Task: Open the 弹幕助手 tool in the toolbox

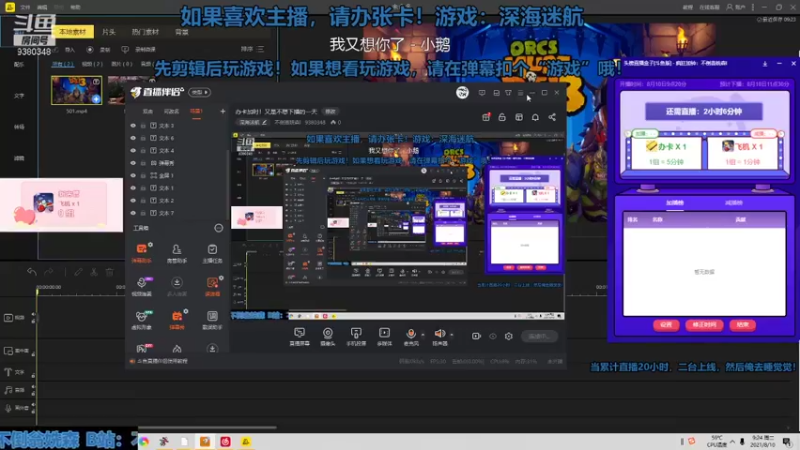Action: point(142,252)
